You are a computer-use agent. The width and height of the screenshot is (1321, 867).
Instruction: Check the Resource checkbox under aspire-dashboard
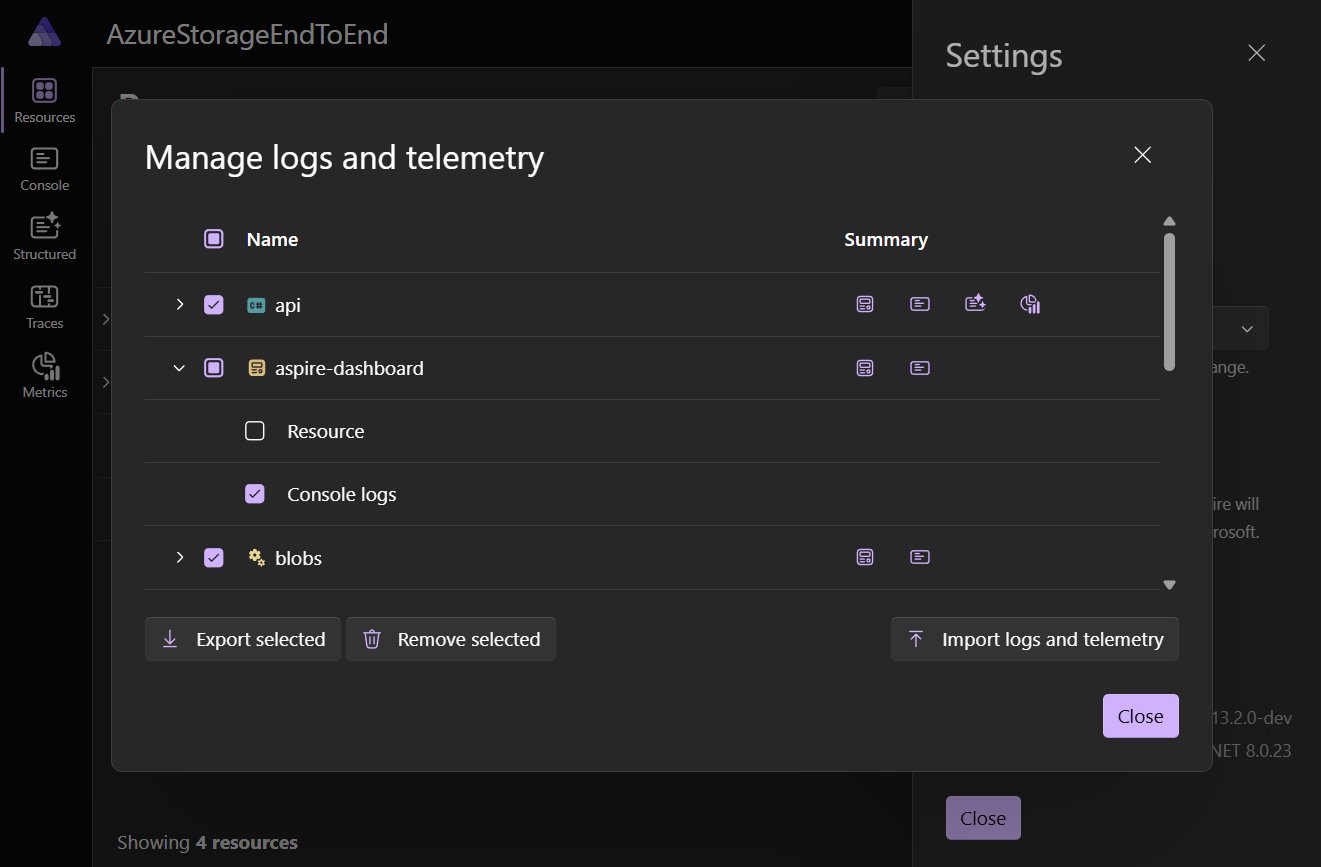pos(255,430)
